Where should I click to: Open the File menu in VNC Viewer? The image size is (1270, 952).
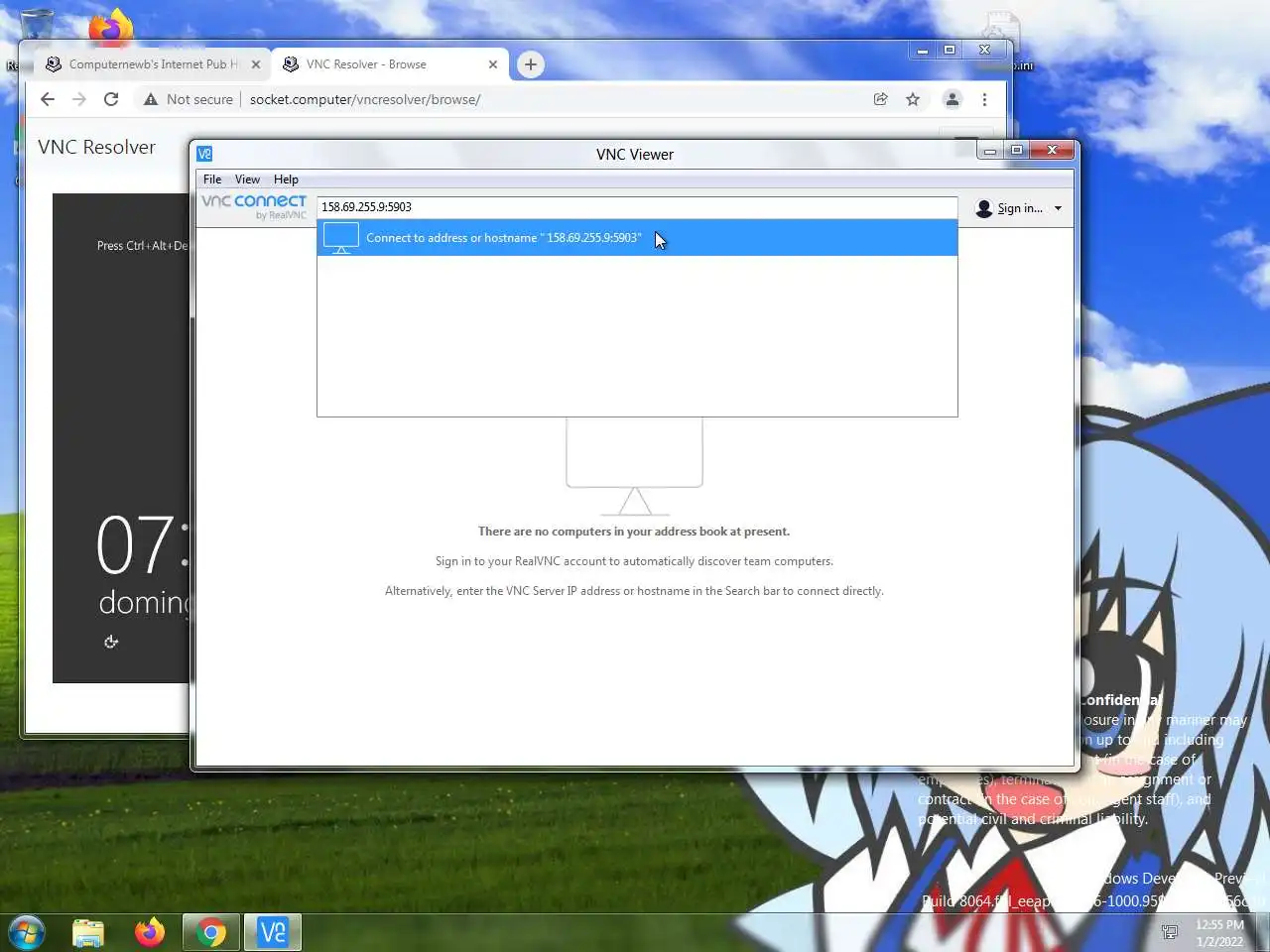pos(212,179)
